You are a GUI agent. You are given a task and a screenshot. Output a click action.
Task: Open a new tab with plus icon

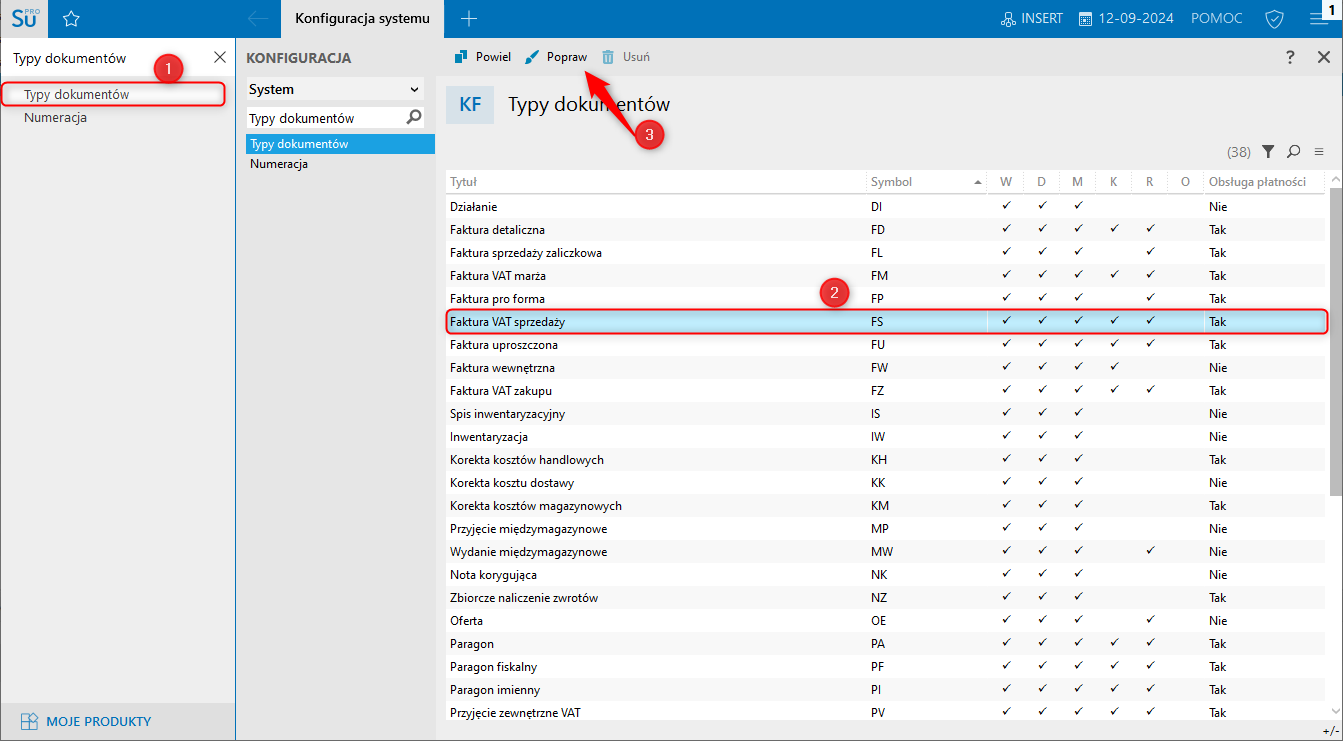point(469,19)
